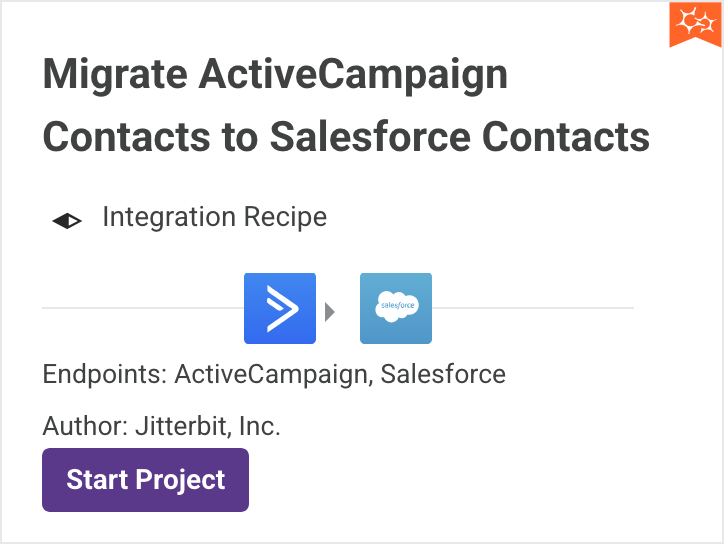Click the last word "Contacts" in the title

tap(566, 137)
